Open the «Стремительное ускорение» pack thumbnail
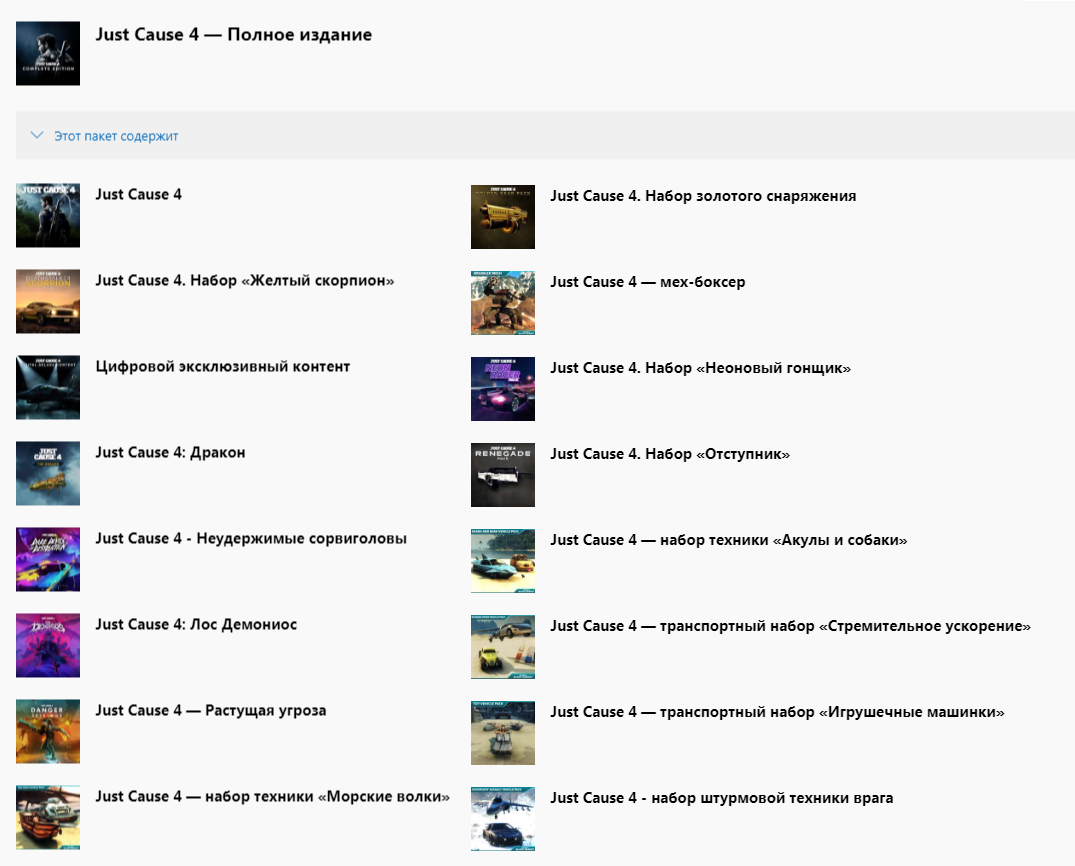Screen dimensions: 1075x866 [x=503, y=647]
